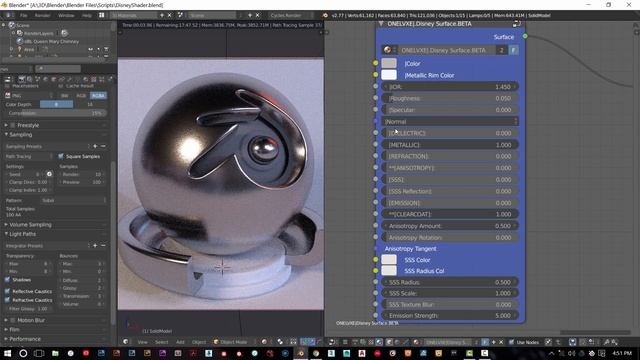Select RenderLayers in the outliner
The image size is (640, 360).
pyautogui.click(x=38, y=33)
